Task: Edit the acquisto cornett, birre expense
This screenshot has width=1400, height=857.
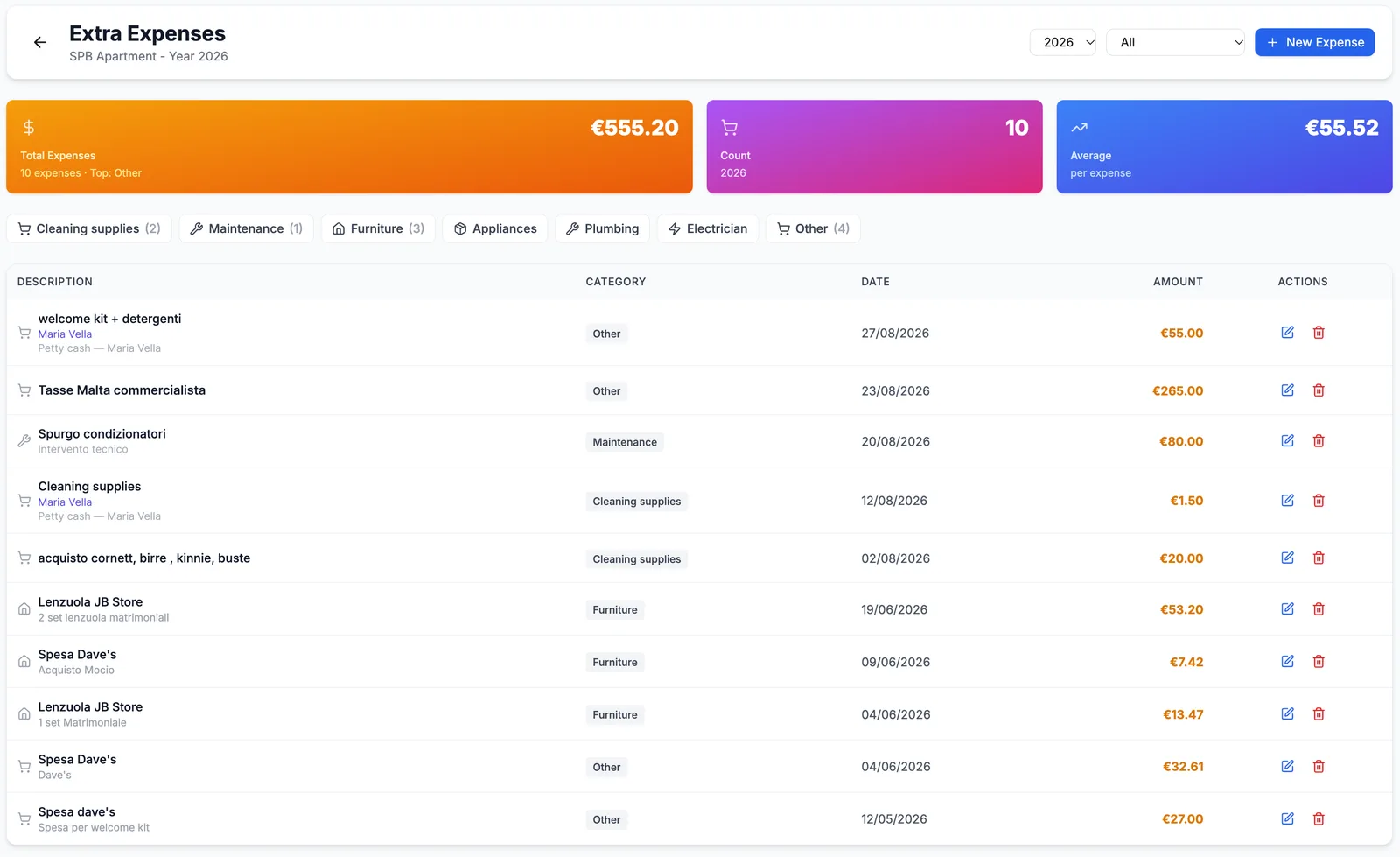Action: (x=1287, y=558)
